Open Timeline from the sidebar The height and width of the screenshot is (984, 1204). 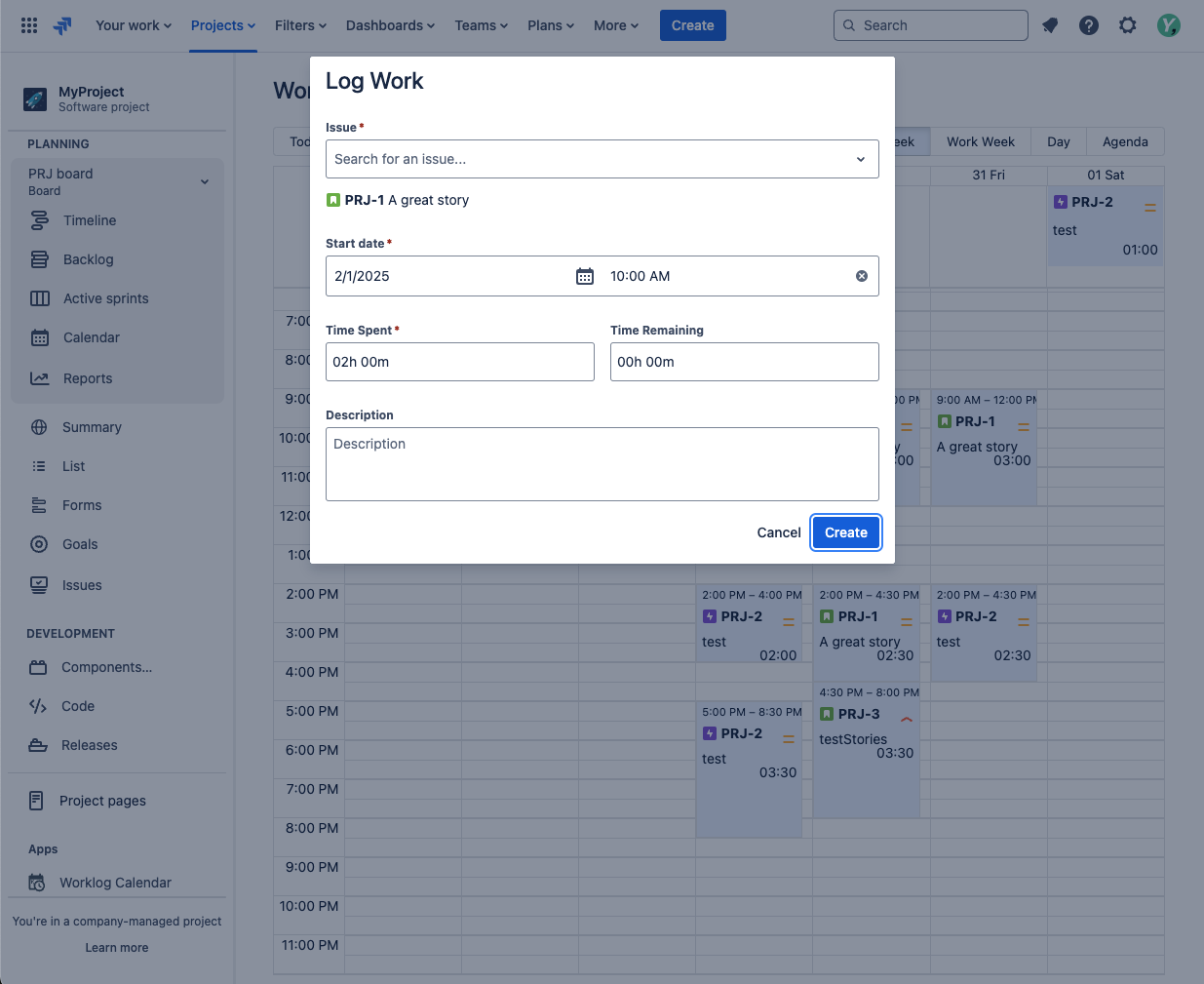tap(90, 220)
